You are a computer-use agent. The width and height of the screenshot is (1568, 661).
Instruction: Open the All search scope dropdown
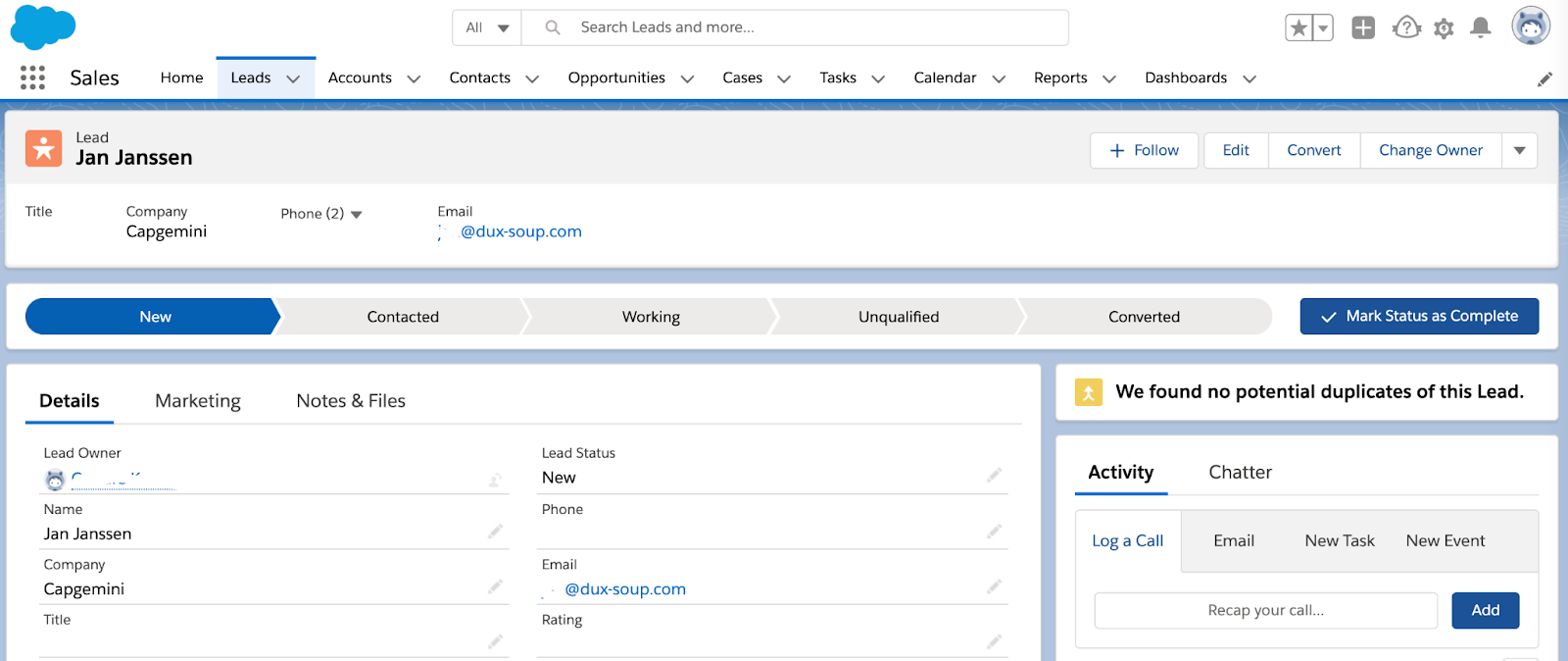click(487, 27)
